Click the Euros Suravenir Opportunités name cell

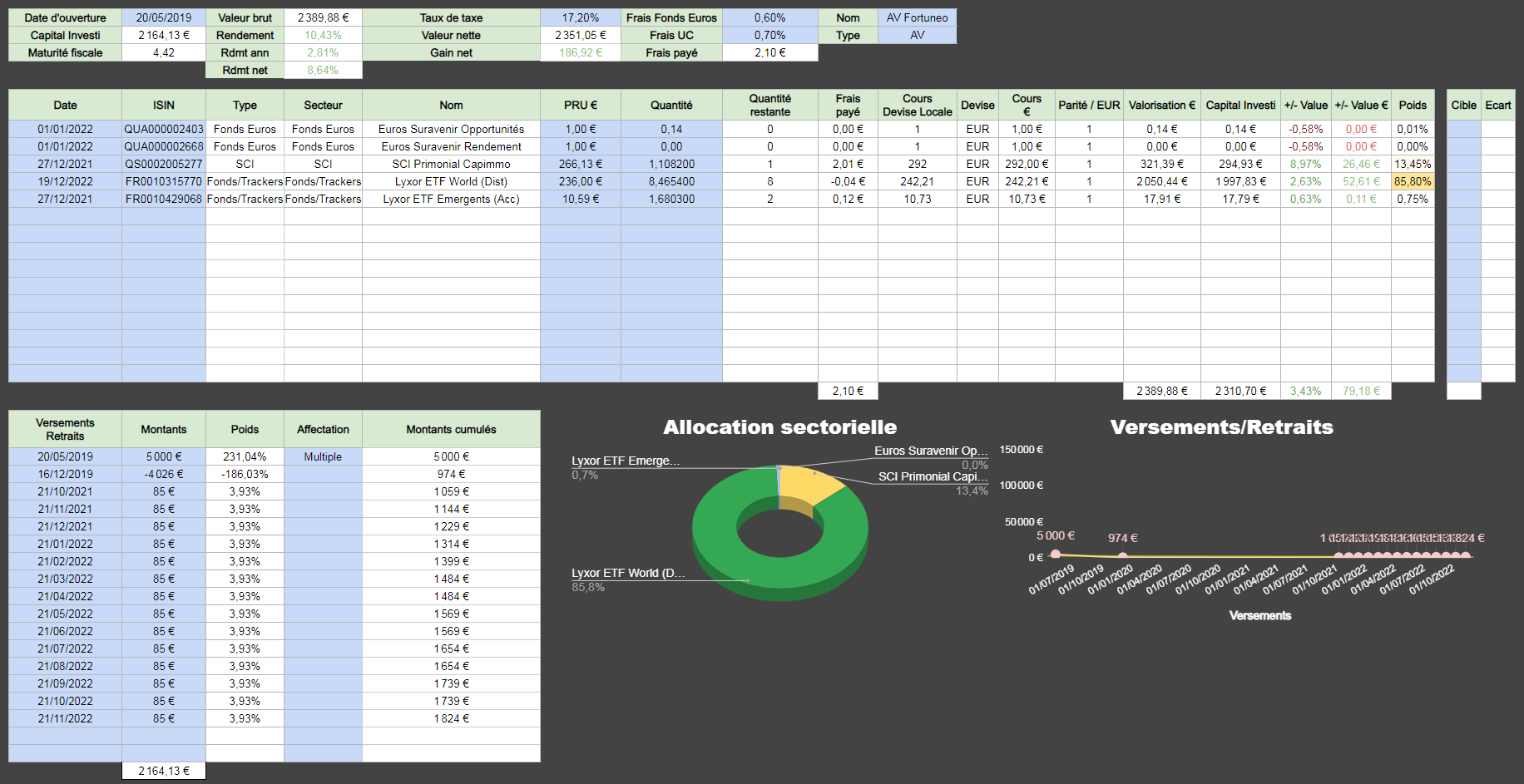point(451,129)
